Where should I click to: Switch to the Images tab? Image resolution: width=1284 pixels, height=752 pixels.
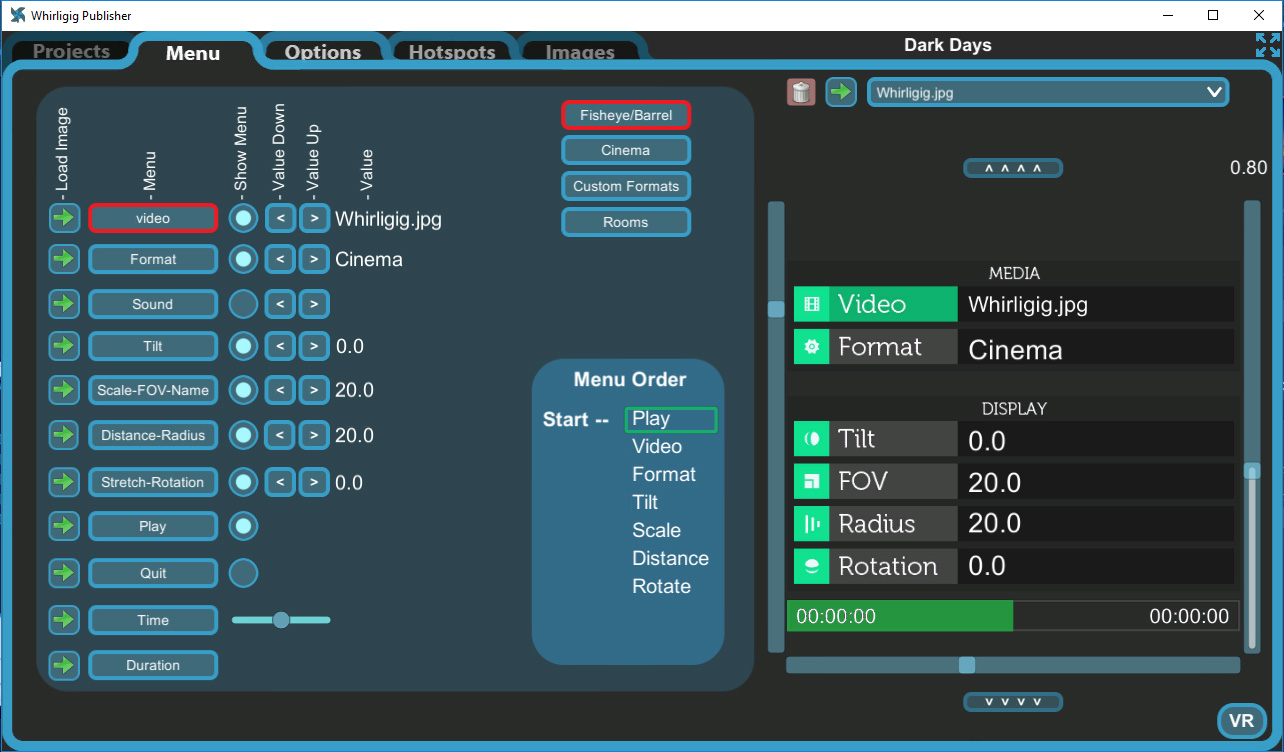(580, 52)
